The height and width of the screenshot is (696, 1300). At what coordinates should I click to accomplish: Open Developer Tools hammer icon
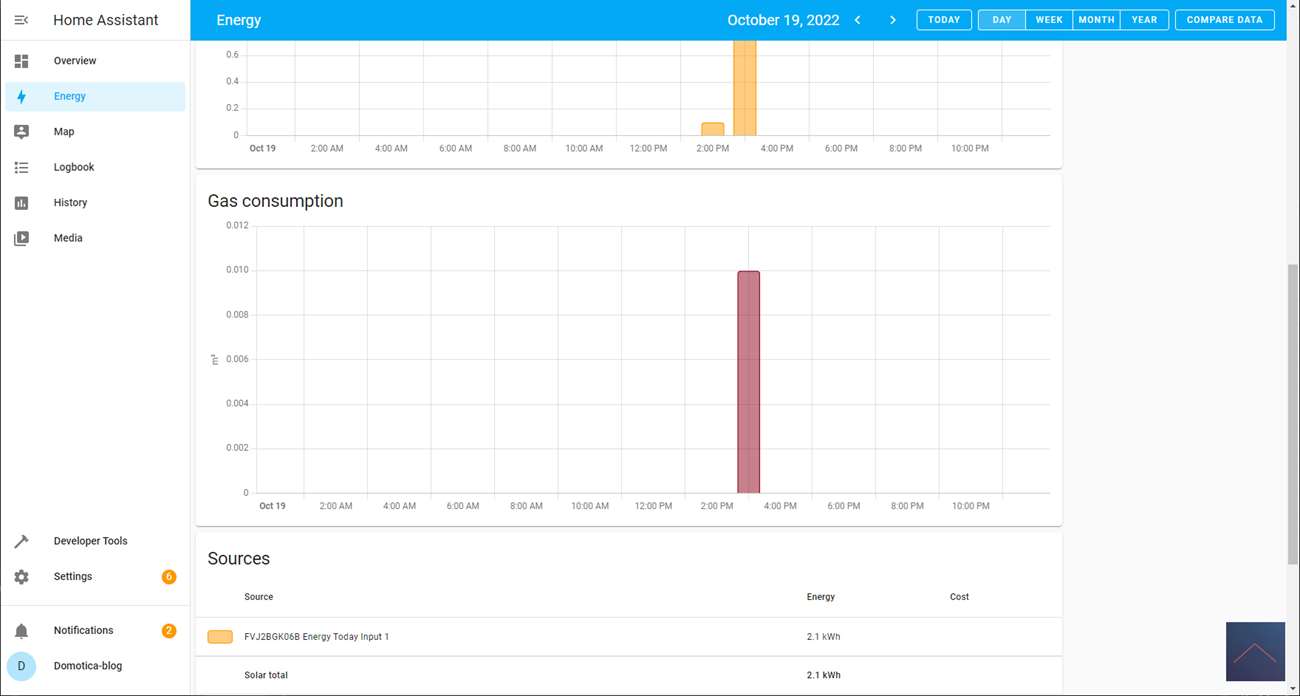[x=21, y=541]
